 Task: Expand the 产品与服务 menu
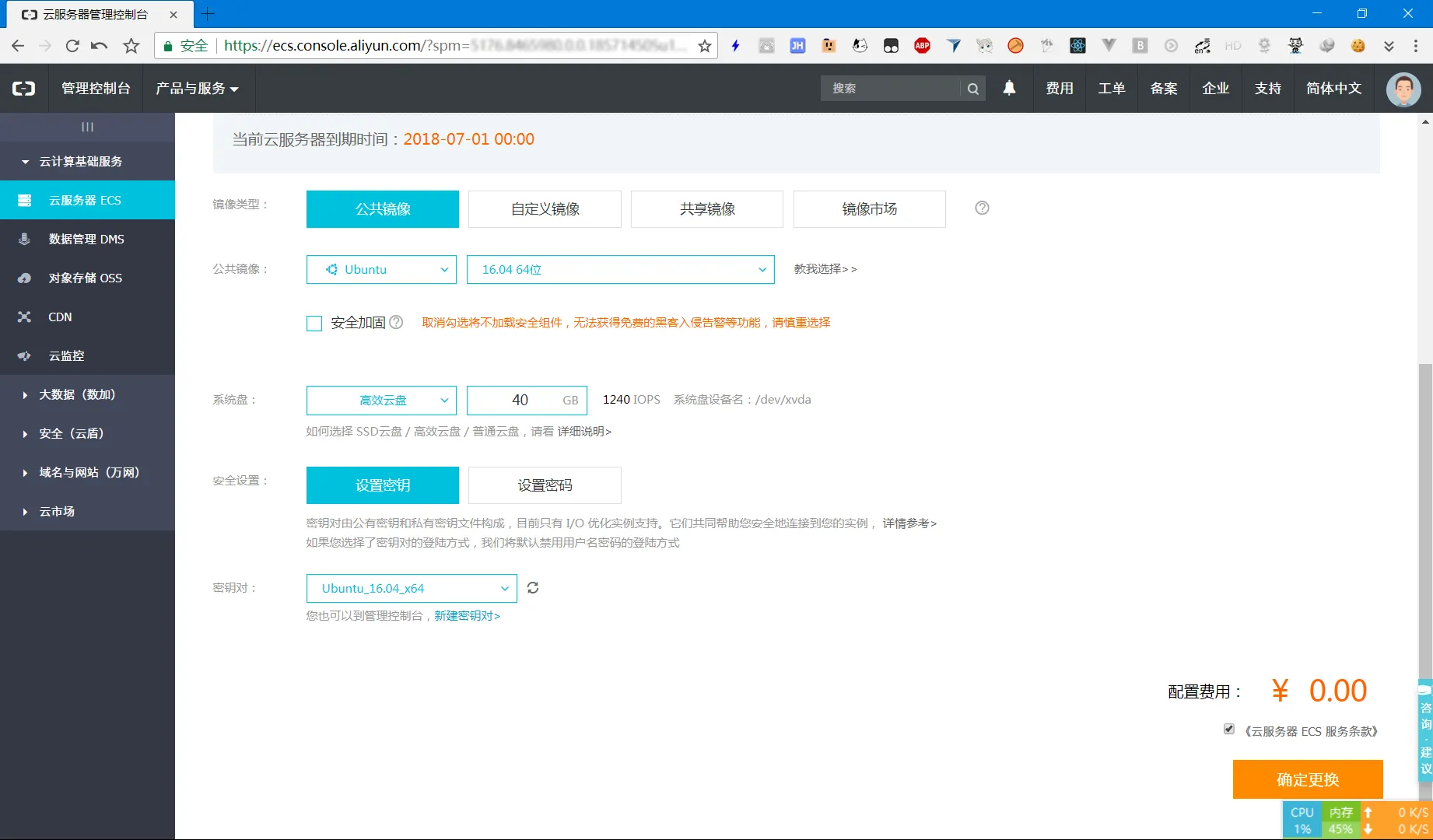[x=197, y=89]
